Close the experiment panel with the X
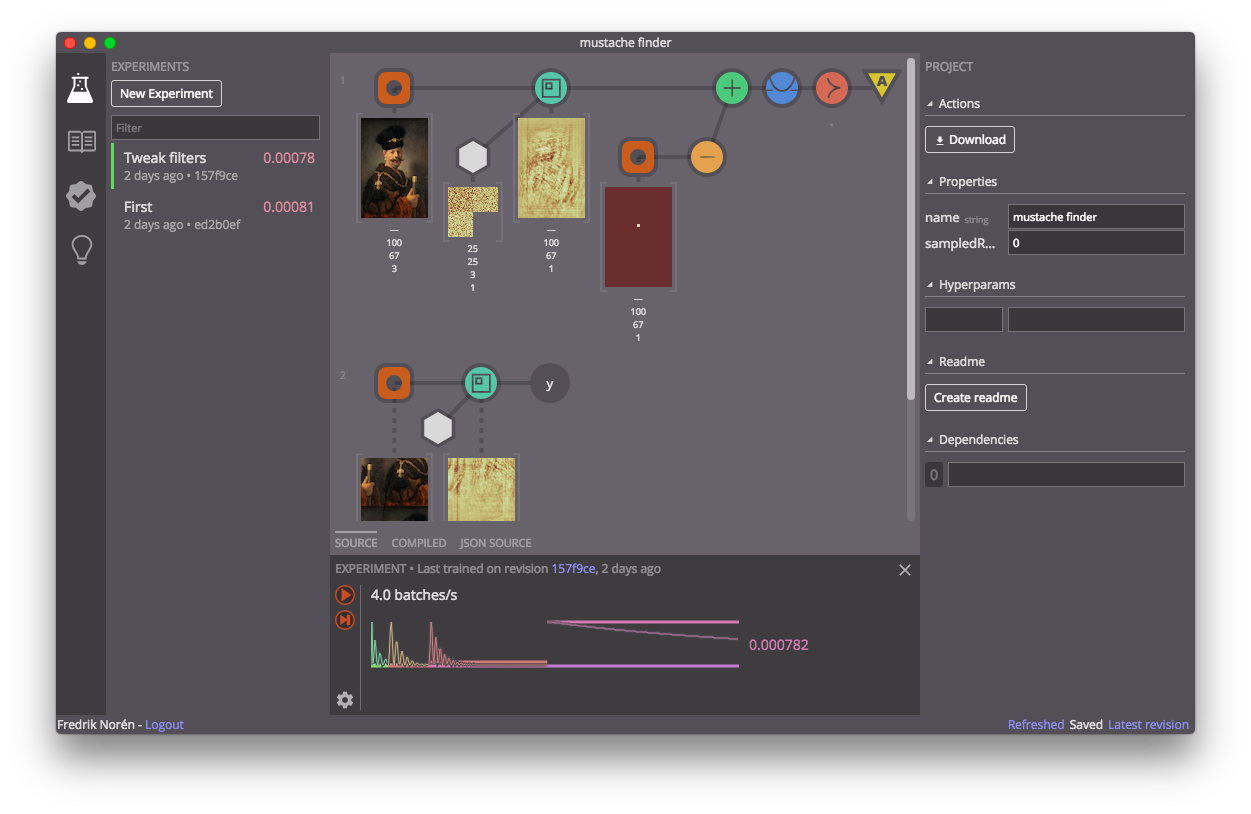Image resolution: width=1251 pixels, height=814 pixels. coord(905,570)
